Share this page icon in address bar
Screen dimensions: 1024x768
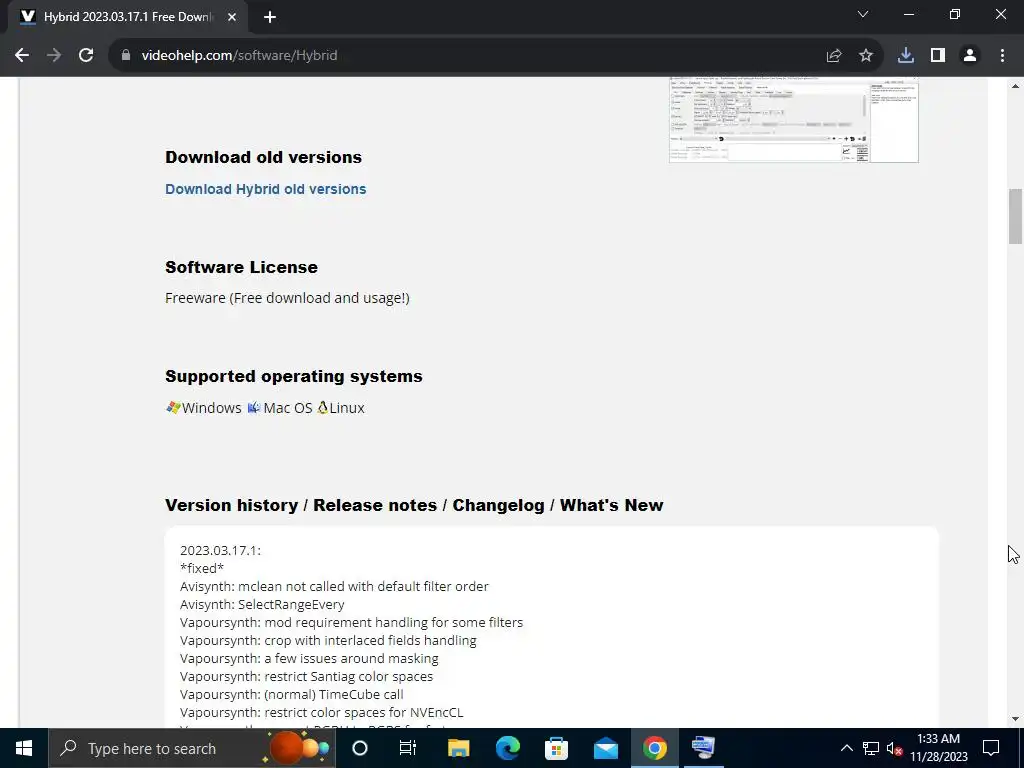coord(834,56)
